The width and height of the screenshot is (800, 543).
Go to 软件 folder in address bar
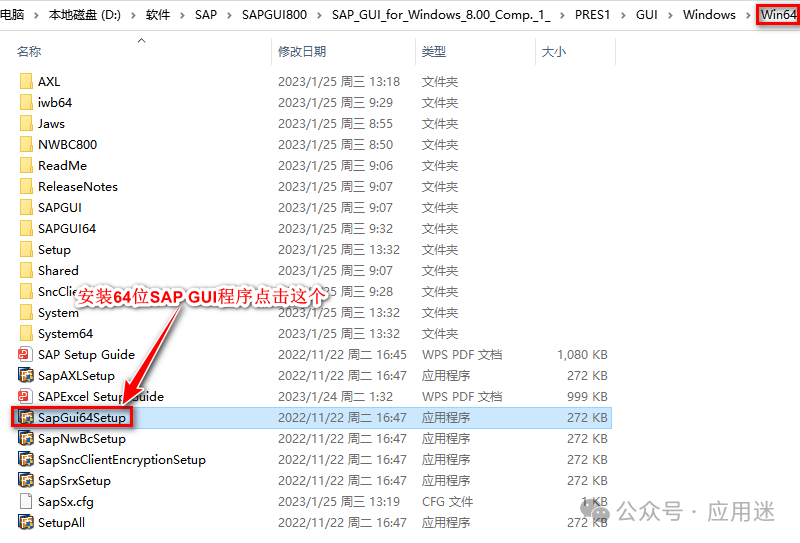[x=158, y=15]
